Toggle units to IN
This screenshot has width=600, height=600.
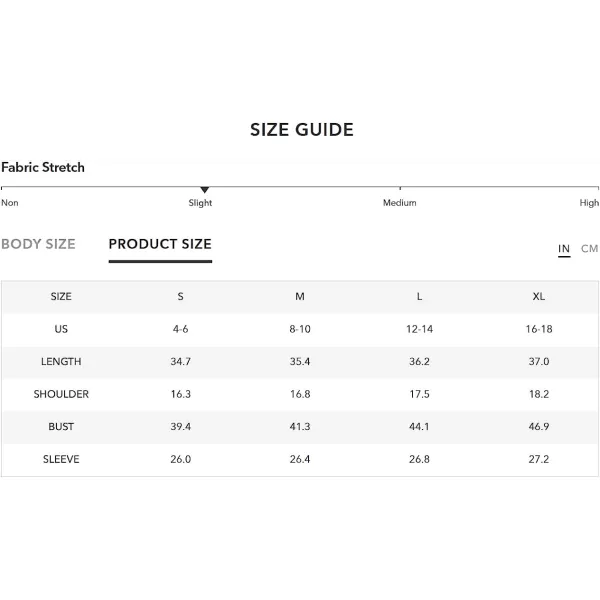point(564,249)
